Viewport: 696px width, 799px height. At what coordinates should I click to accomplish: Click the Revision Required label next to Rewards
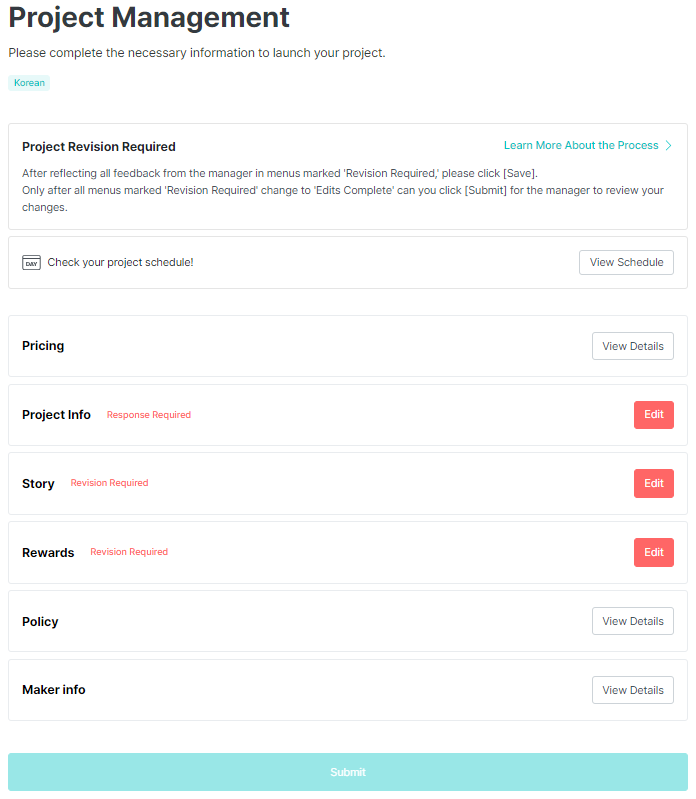tap(129, 552)
